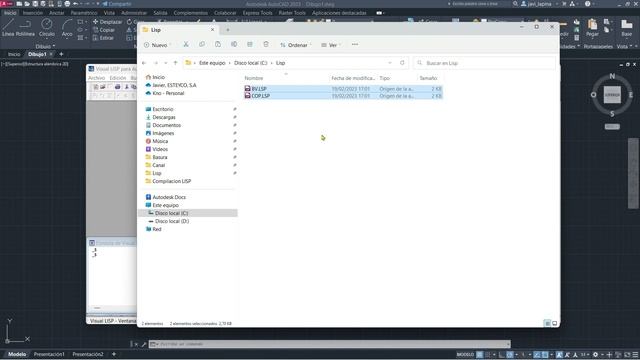
Task: Add a new Explorer tab with plus
Action: 228,30
